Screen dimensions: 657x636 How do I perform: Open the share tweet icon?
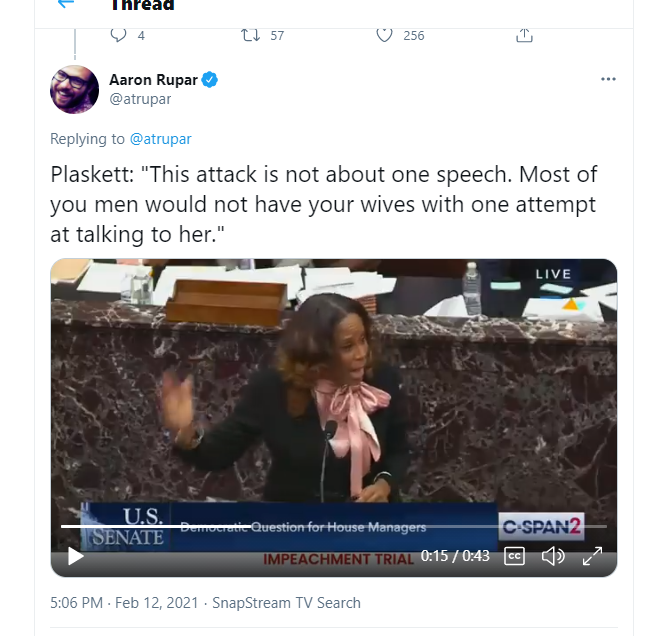(523, 35)
